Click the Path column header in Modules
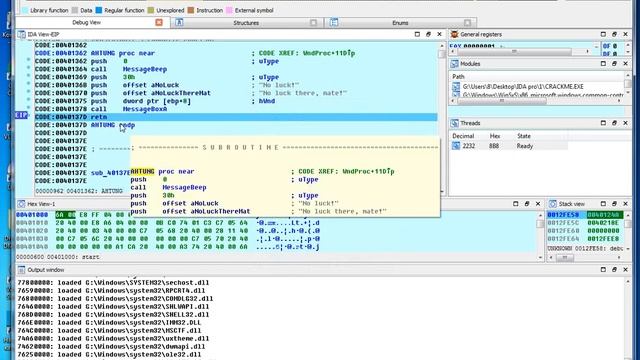This screenshot has width=640, height=360. (458, 76)
